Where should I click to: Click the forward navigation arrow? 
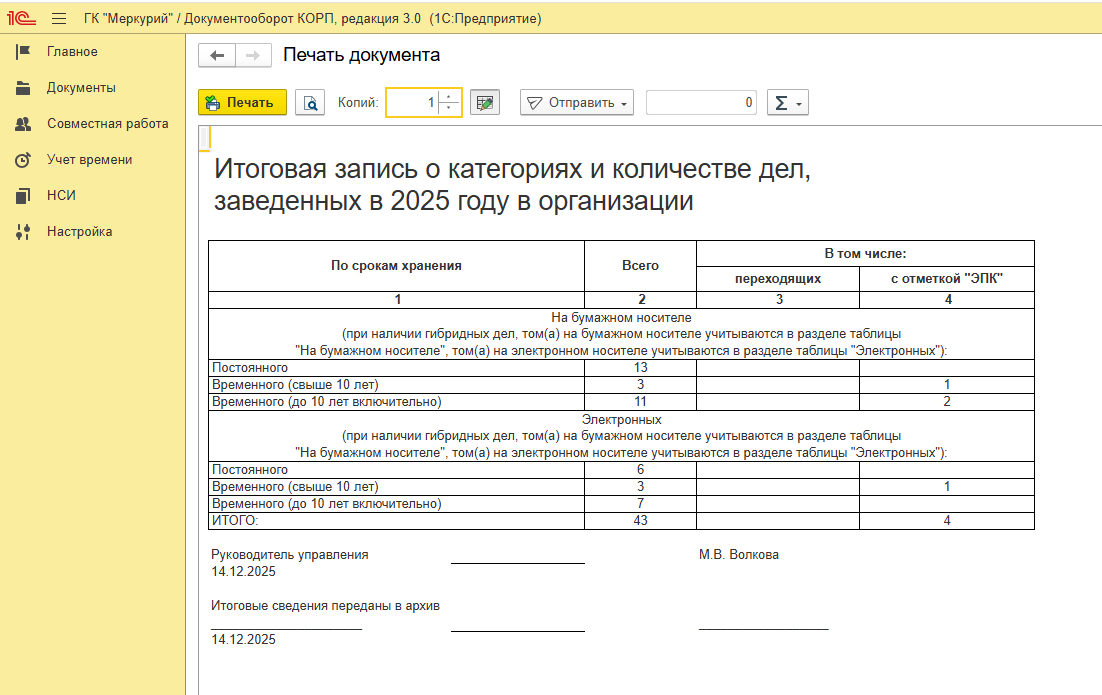click(253, 56)
